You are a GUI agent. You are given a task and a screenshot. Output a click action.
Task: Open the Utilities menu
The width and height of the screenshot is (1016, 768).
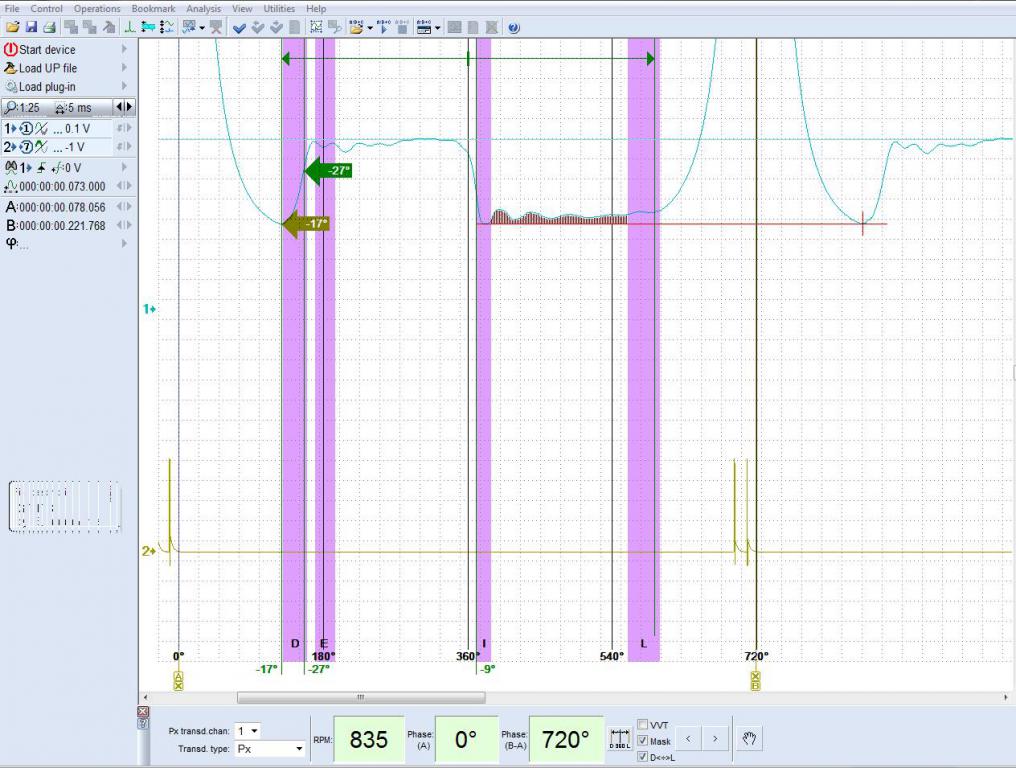279,8
